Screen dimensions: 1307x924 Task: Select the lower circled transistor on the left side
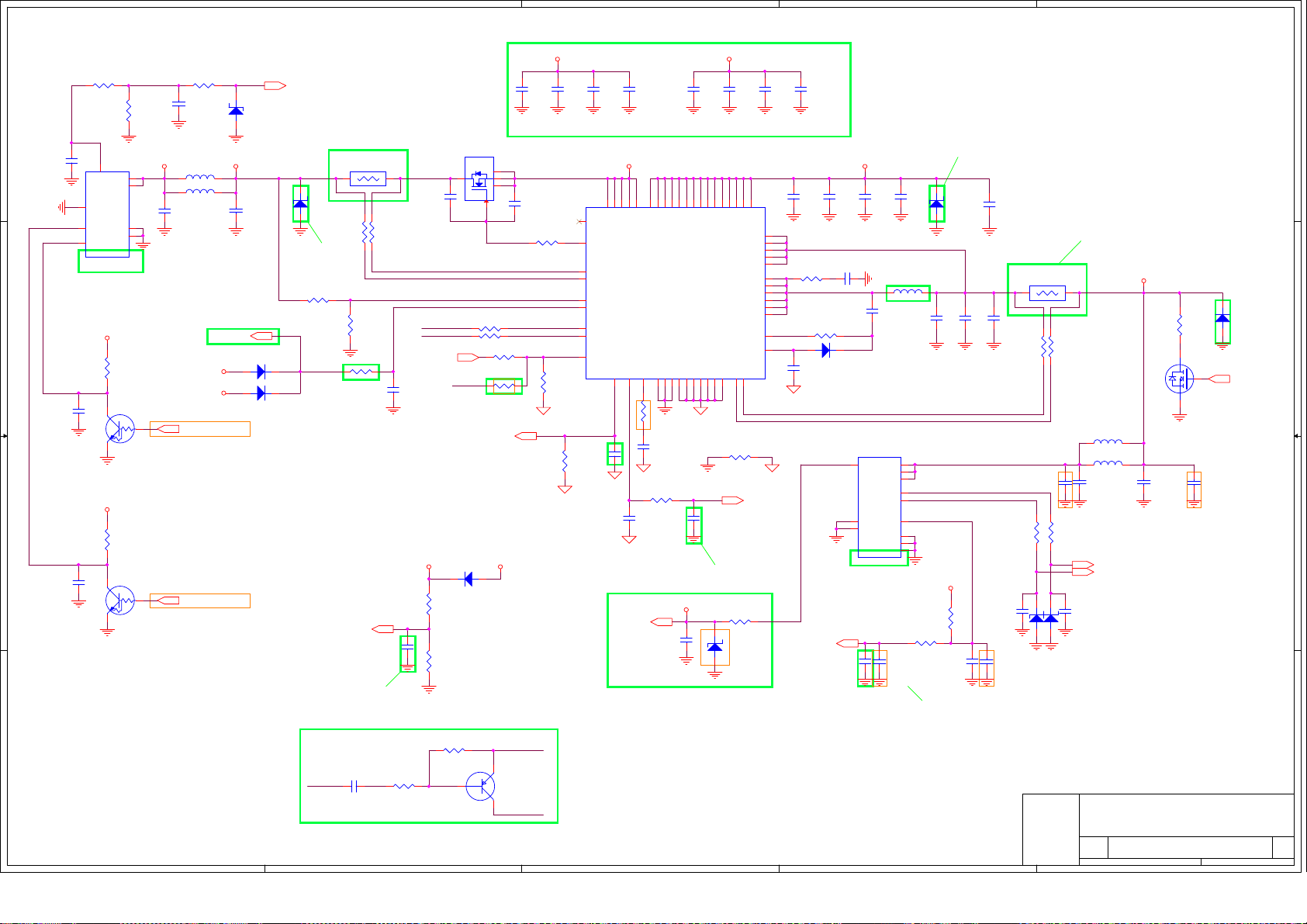(119, 600)
